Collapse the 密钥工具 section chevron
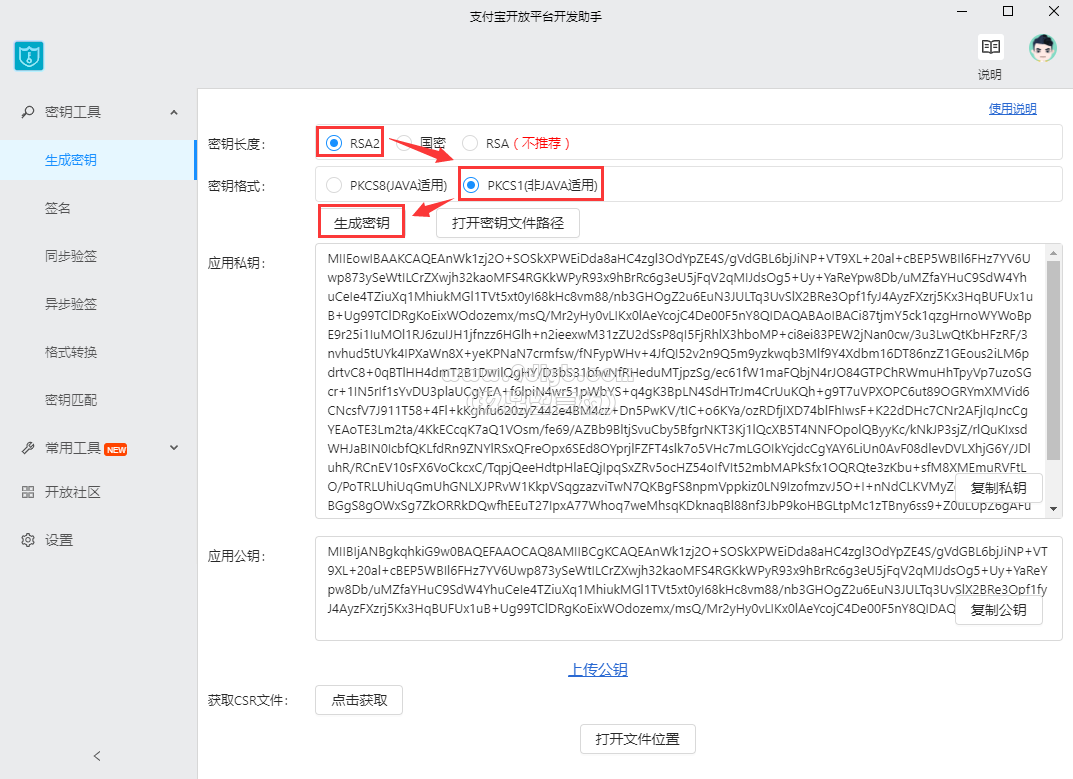This screenshot has height=779, width=1073. (174, 112)
